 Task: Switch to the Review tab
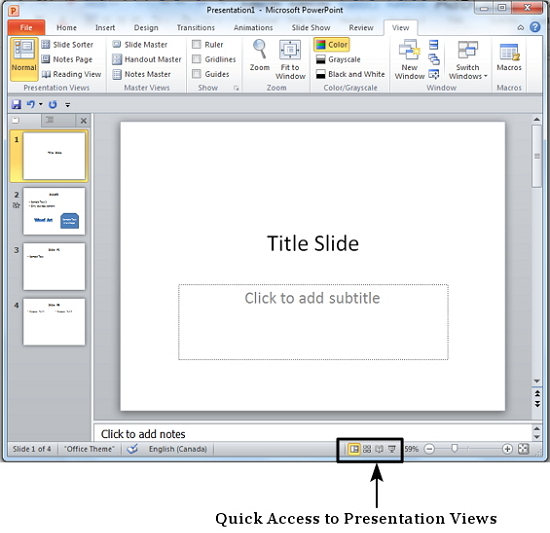tap(361, 27)
